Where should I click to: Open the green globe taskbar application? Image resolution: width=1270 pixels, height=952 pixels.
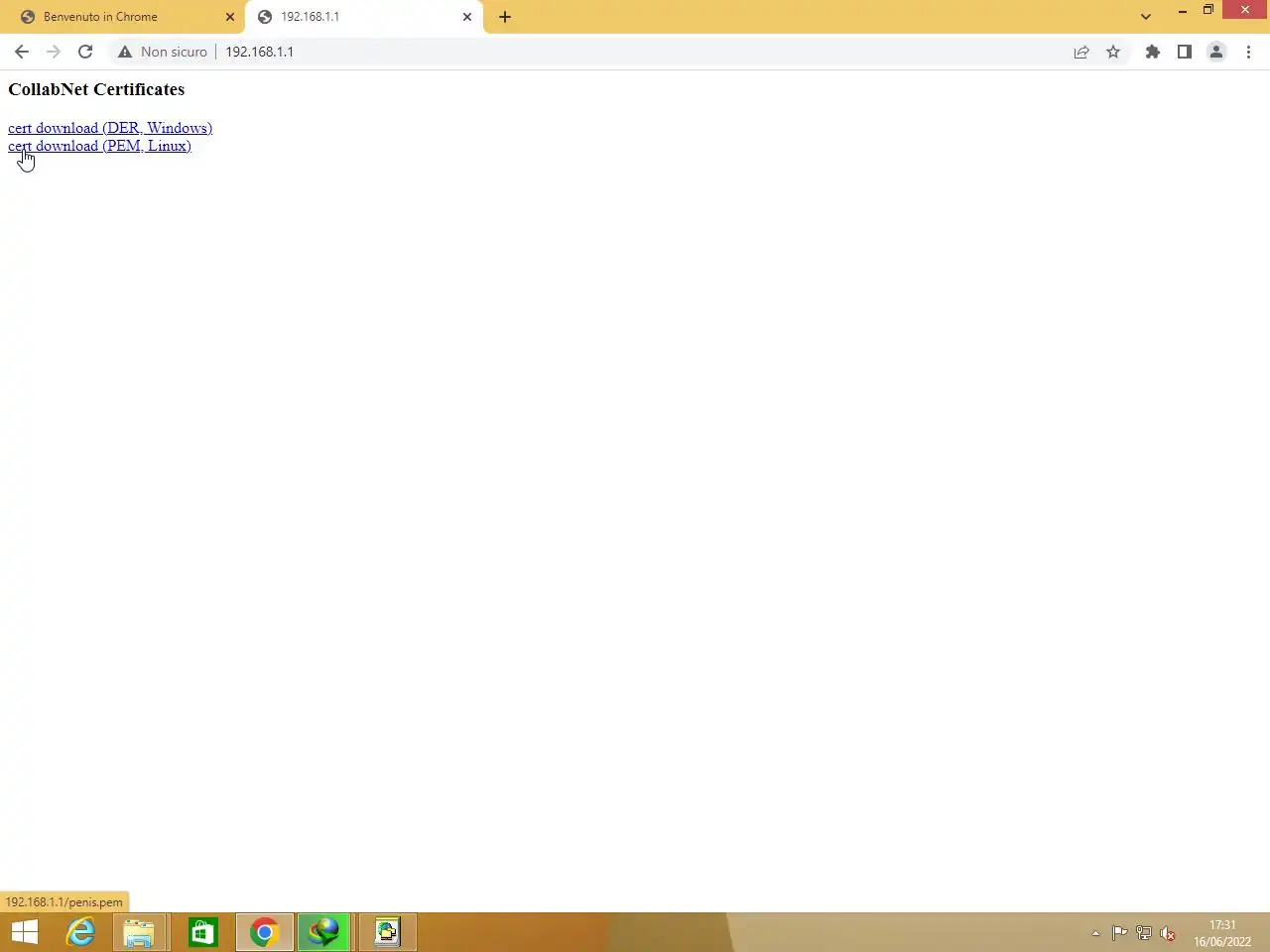click(324, 932)
